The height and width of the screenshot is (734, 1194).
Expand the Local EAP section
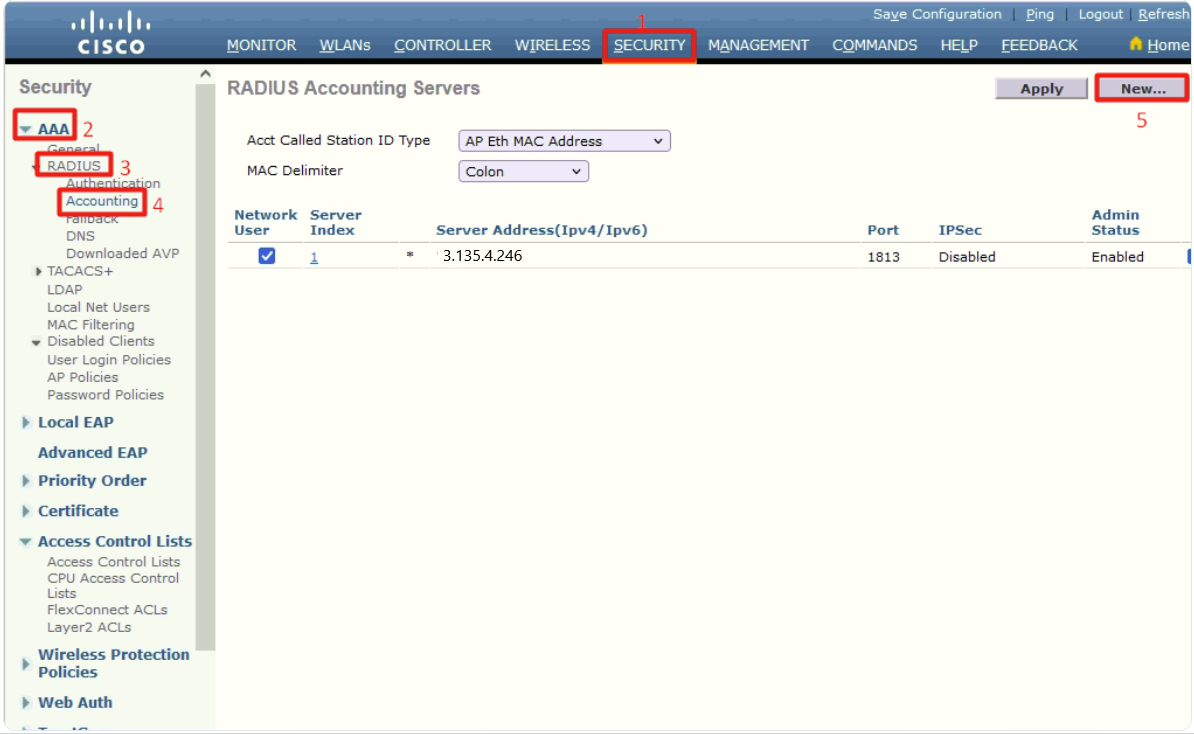pyautogui.click(x=26, y=423)
